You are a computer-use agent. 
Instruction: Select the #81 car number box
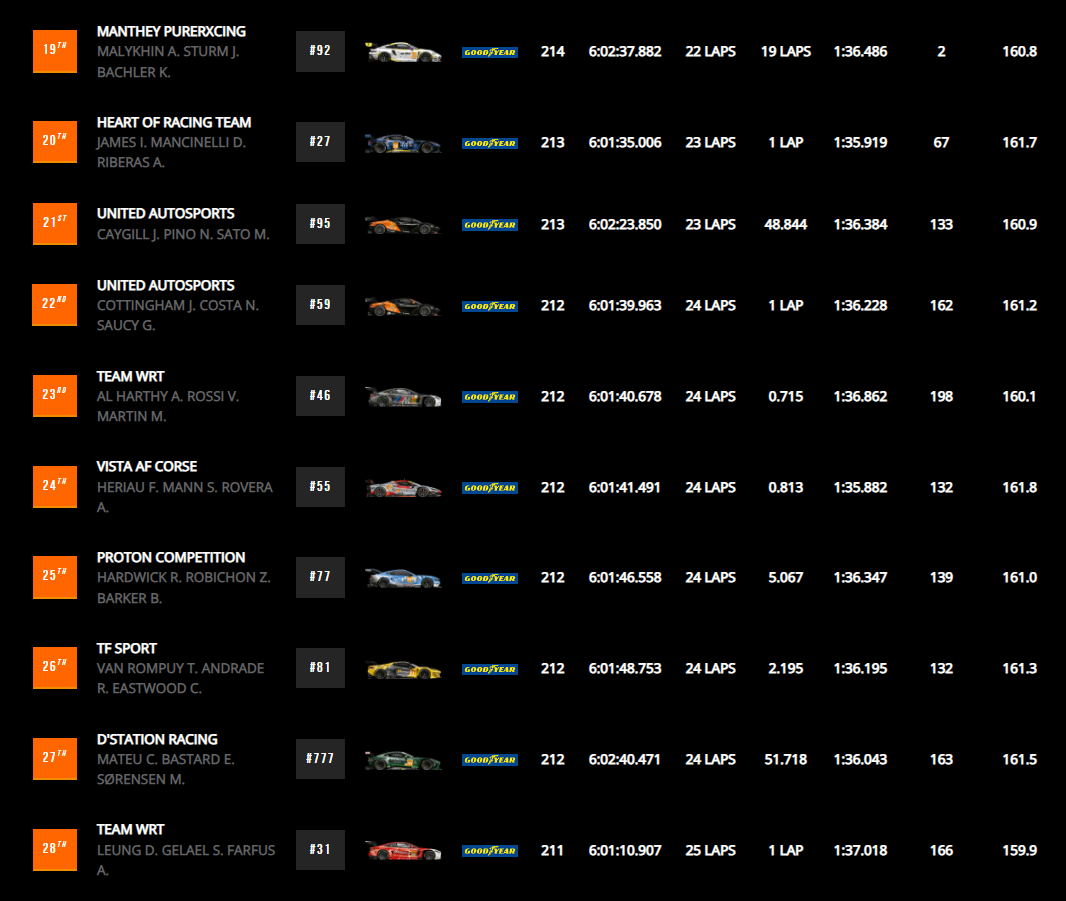tap(320, 668)
